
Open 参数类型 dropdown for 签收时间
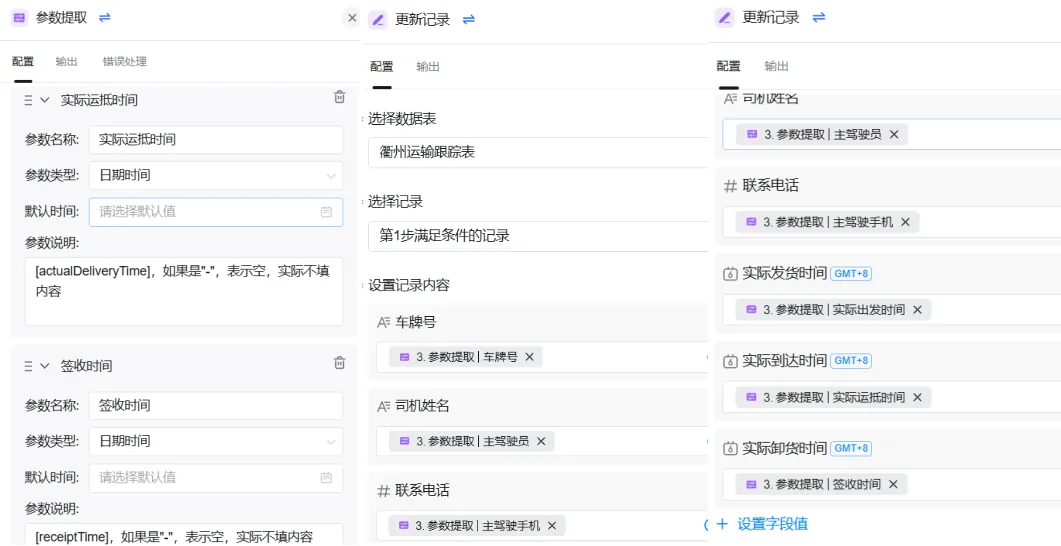[x=216, y=441]
